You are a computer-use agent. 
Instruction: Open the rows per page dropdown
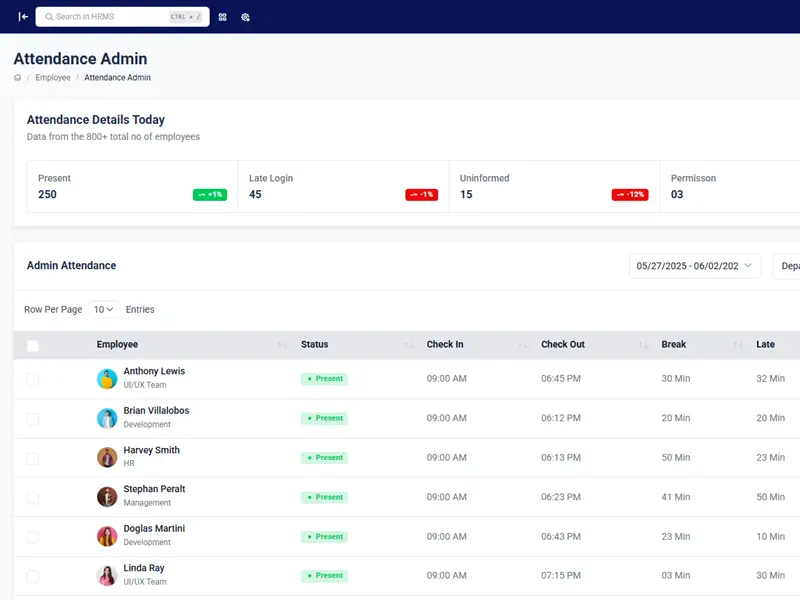(x=104, y=310)
